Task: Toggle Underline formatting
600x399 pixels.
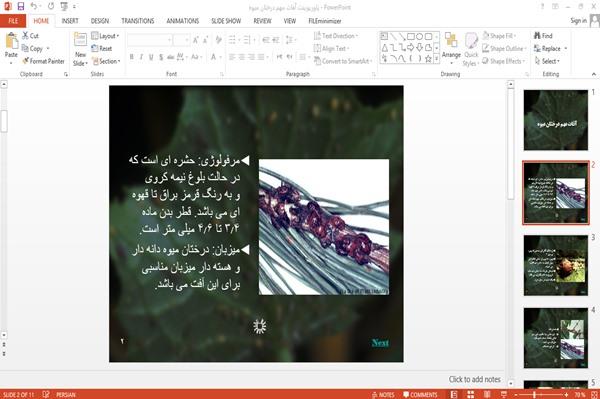Action: pyautogui.click(x=151, y=57)
